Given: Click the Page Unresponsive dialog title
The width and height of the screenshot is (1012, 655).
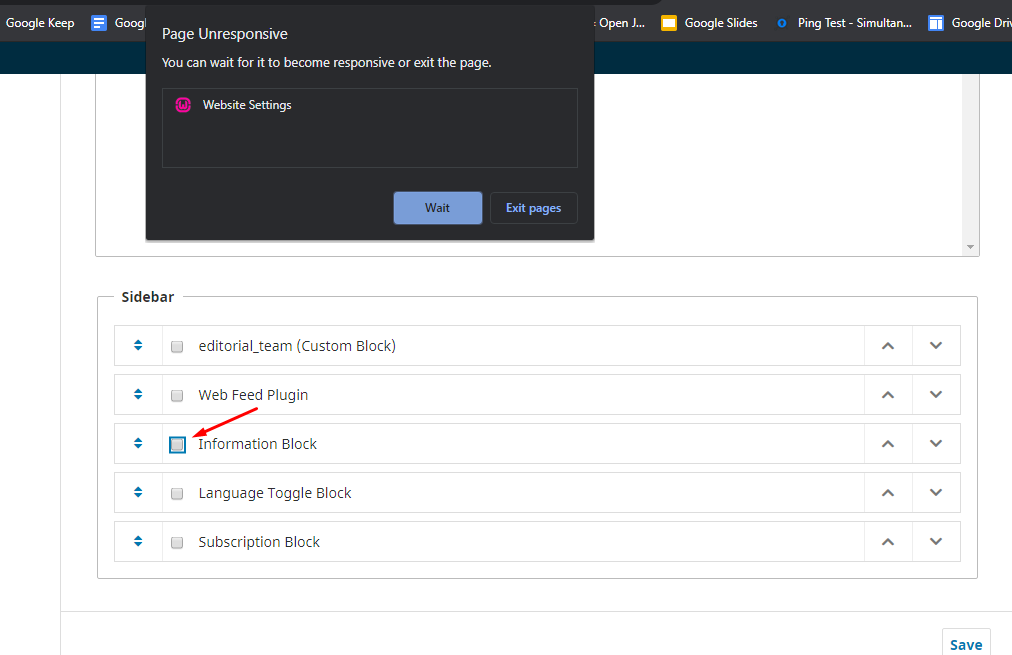Looking at the screenshot, I should click(225, 34).
